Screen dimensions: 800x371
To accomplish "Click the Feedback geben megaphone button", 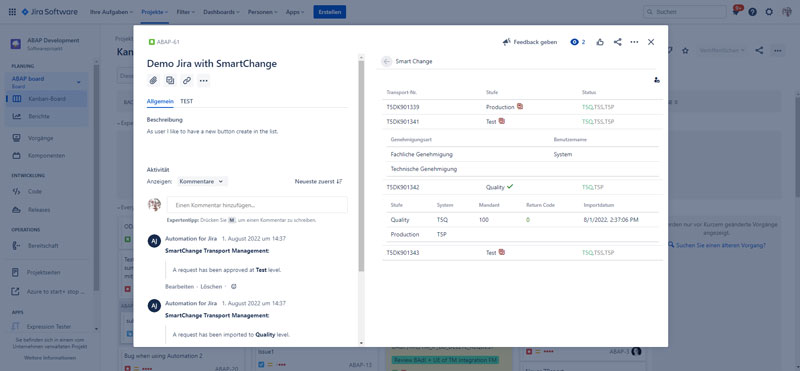I will [530, 42].
